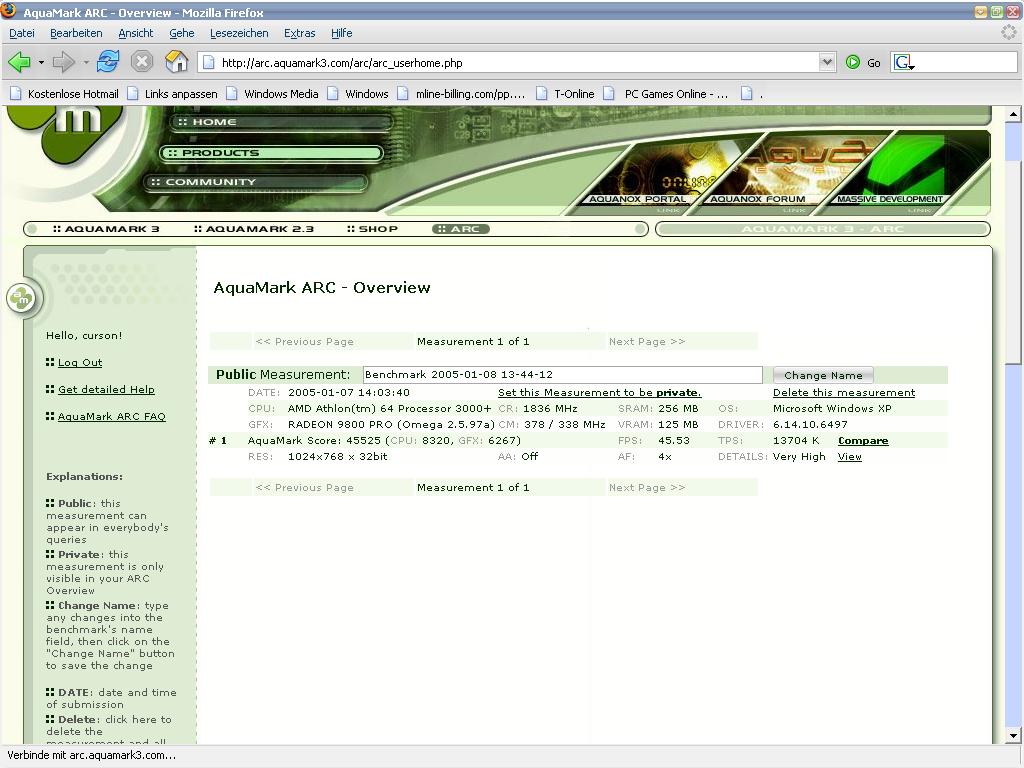This screenshot has width=1024, height=768.
Task: Click the Google search input box
Action: [966, 63]
